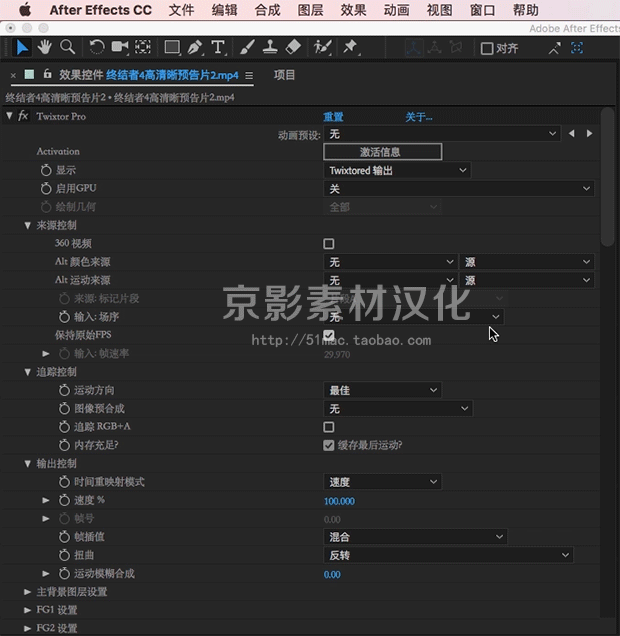620x636 pixels.
Task: Click the 速度 % value 100.000
Action: coord(339,501)
